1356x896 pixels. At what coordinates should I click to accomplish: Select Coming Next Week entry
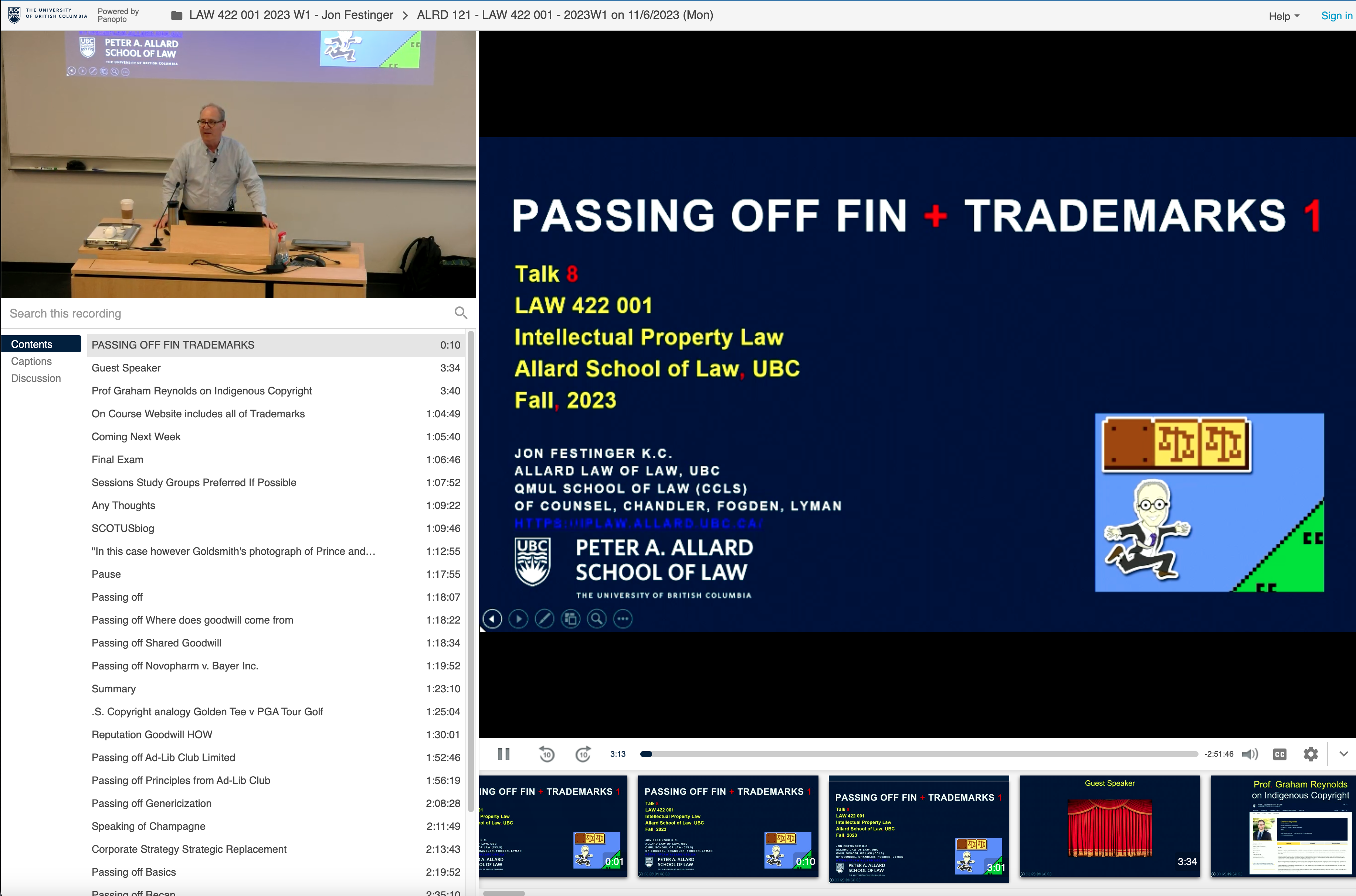(x=276, y=437)
